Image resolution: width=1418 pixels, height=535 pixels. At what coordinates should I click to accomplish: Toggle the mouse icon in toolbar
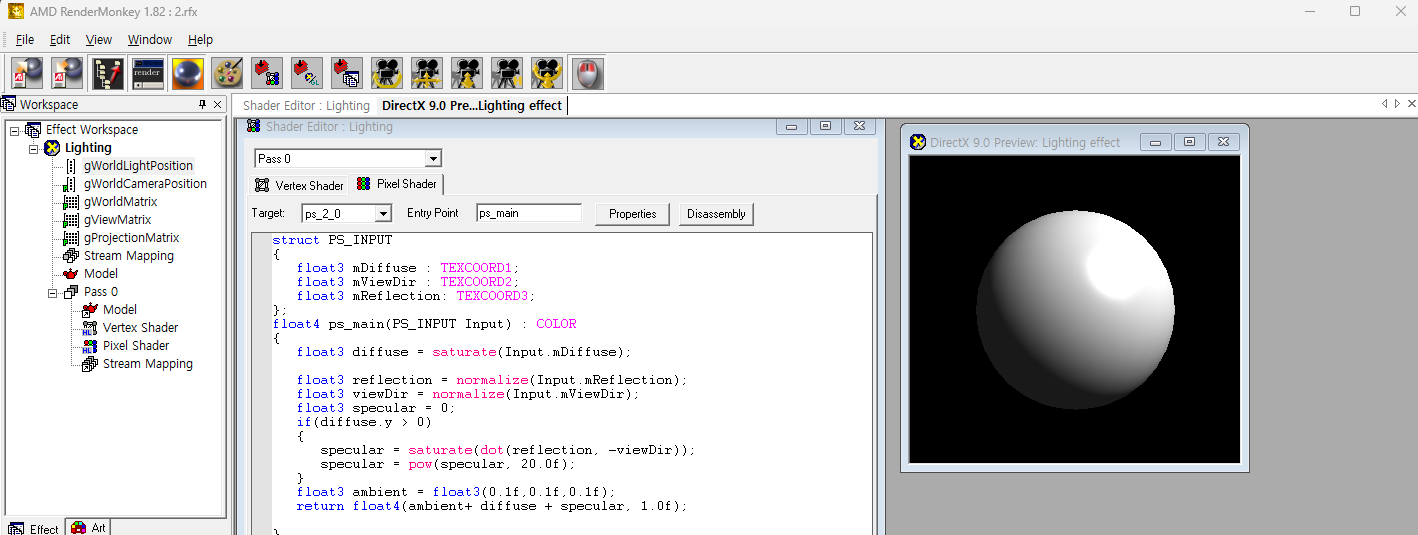click(x=587, y=73)
